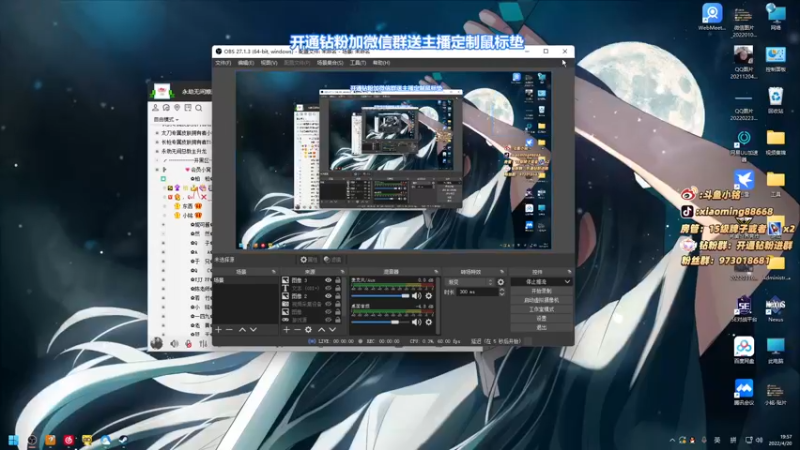Open the 文件(F) menu

coord(223,63)
